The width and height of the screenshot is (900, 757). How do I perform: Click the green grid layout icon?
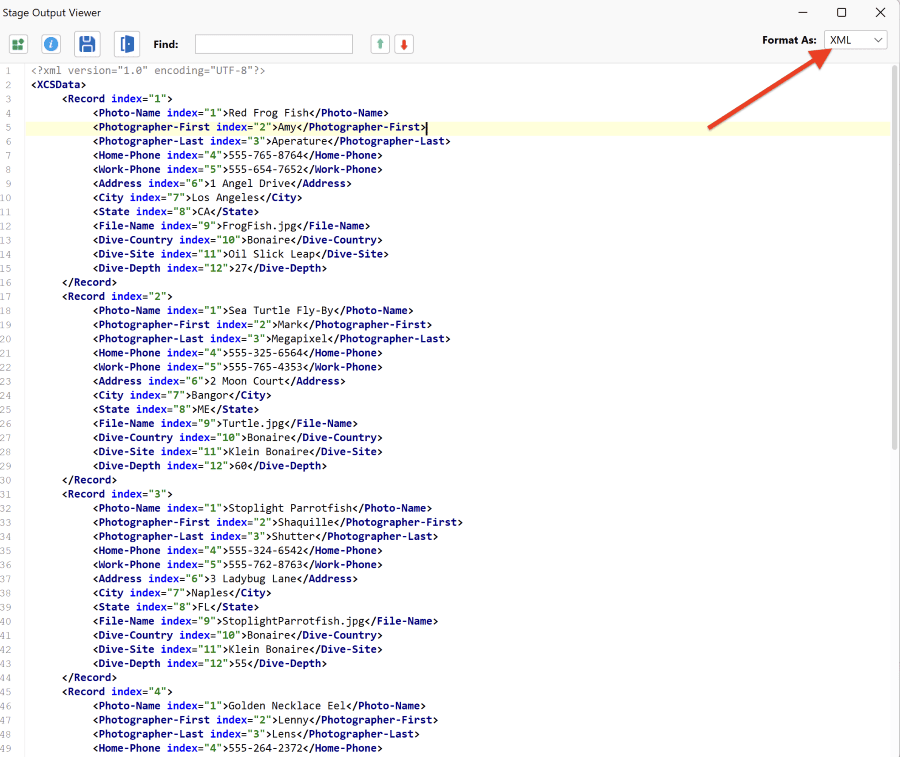18,44
